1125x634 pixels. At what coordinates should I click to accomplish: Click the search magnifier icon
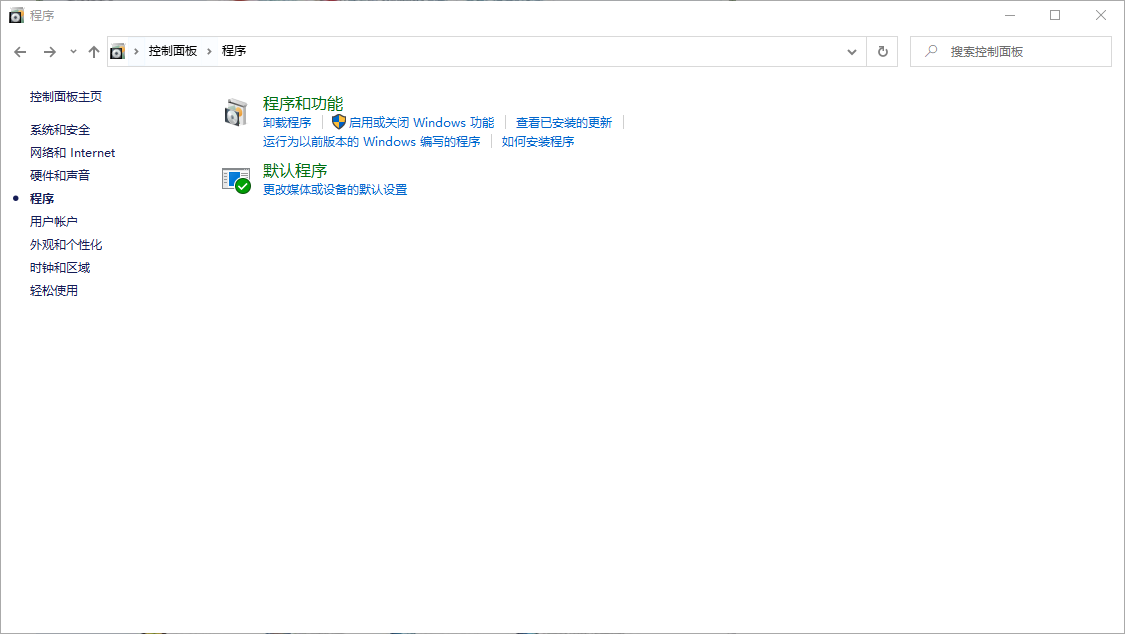pyautogui.click(x=929, y=51)
